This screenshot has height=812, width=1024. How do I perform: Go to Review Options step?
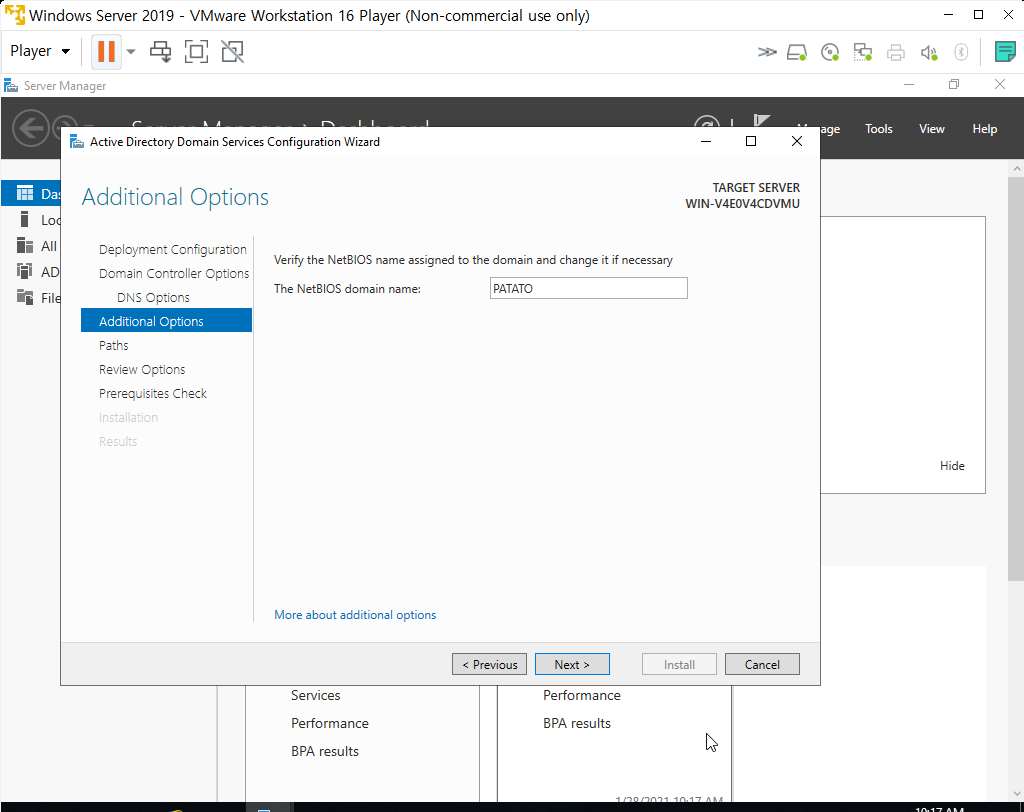142,370
